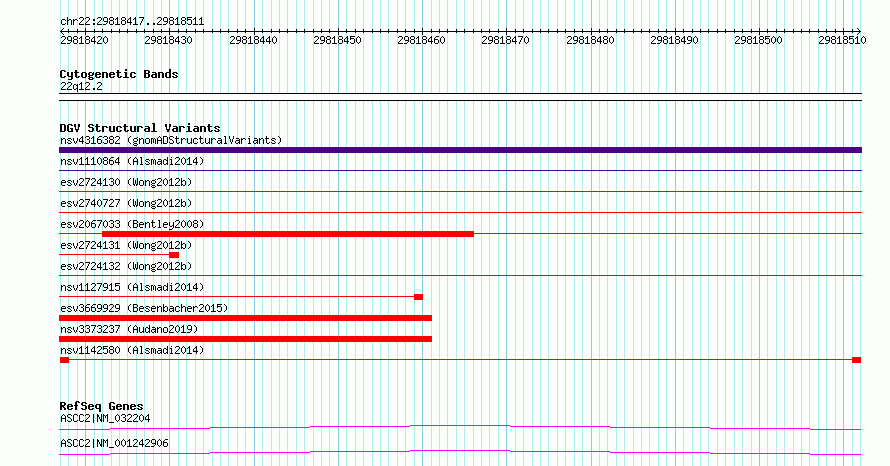Click ruler coordinate 29818510
890x466 pixels.
point(842,40)
